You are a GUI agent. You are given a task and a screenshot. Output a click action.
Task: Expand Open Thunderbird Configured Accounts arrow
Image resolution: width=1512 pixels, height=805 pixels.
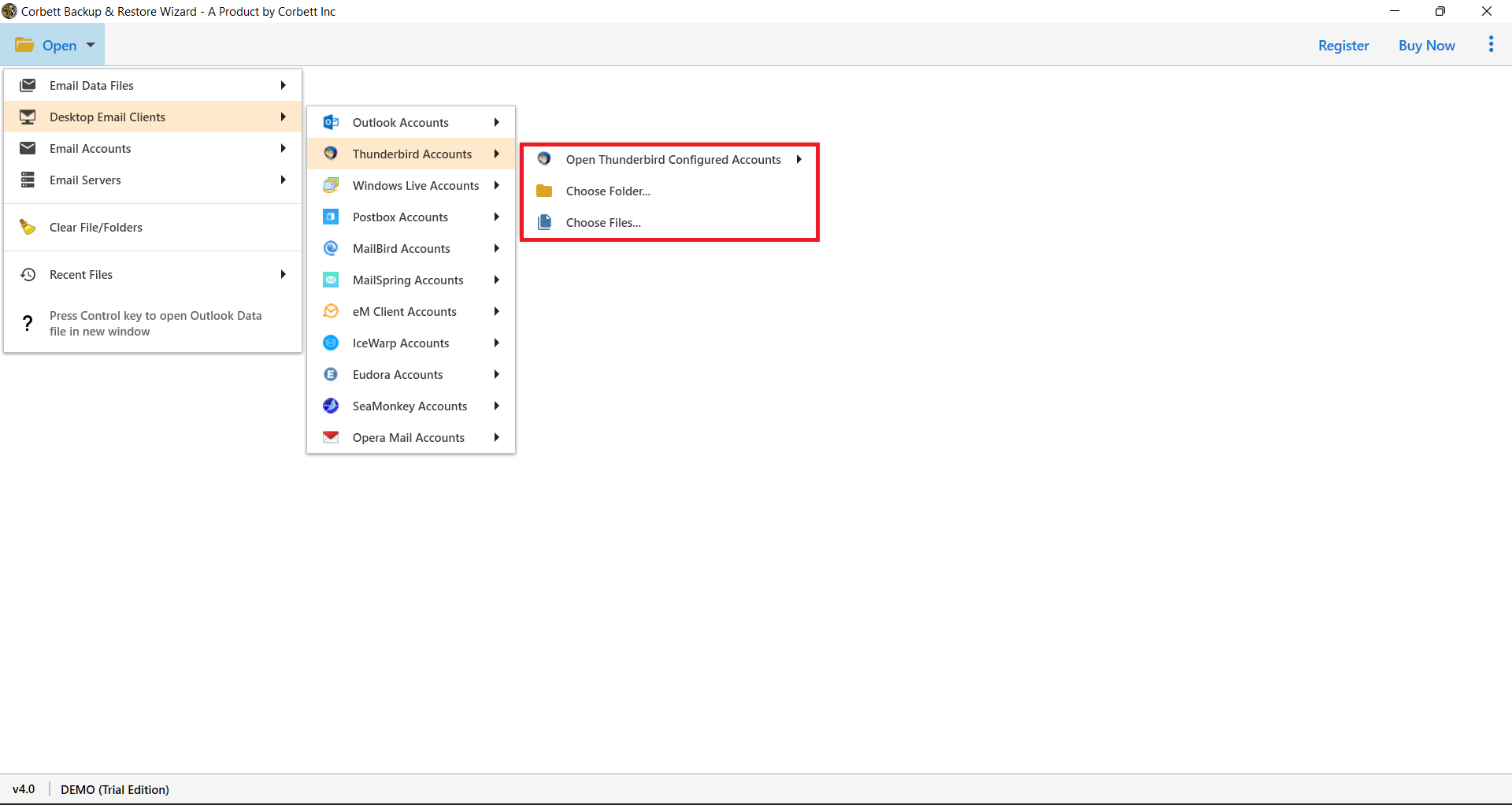click(799, 159)
